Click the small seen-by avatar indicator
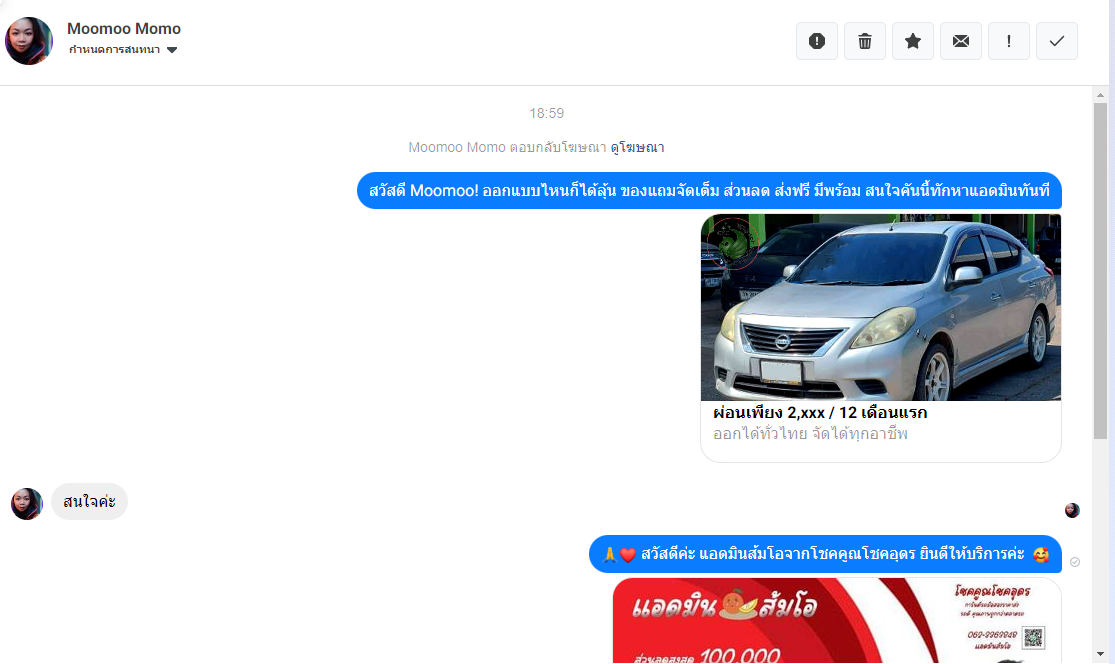The height and width of the screenshot is (664, 1115). tap(1072, 510)
